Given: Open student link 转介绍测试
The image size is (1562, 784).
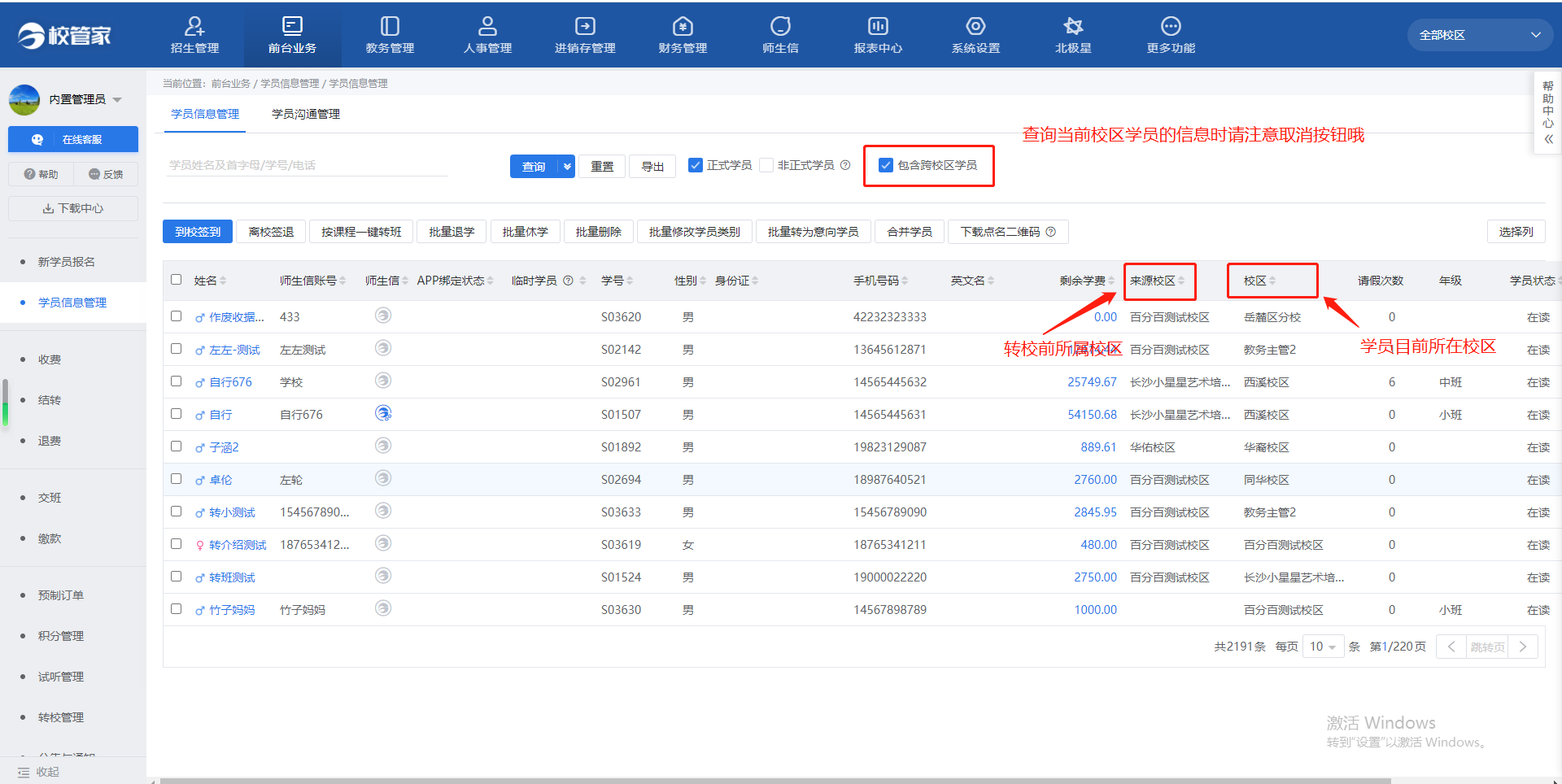Looking at the screenshot, I should pos(238,545).
